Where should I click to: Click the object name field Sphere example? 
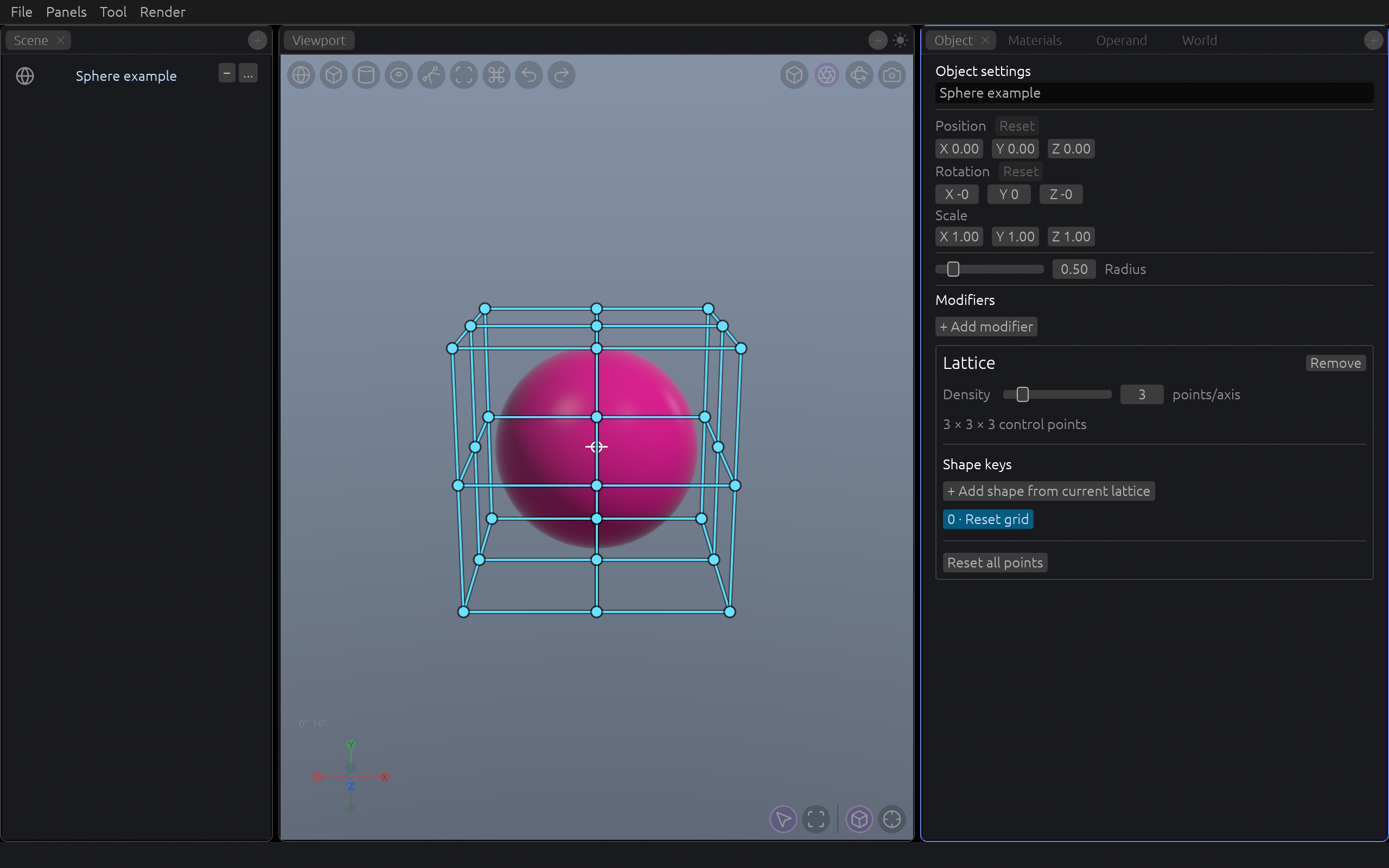point(1154,93)
